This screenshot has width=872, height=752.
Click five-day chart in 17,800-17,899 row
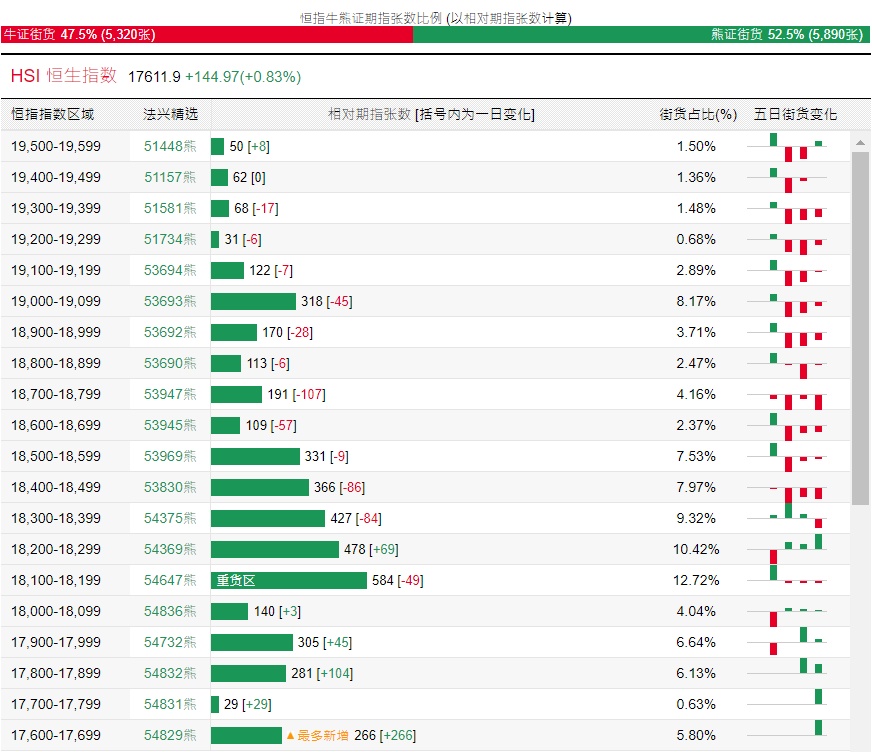(787, 666)
